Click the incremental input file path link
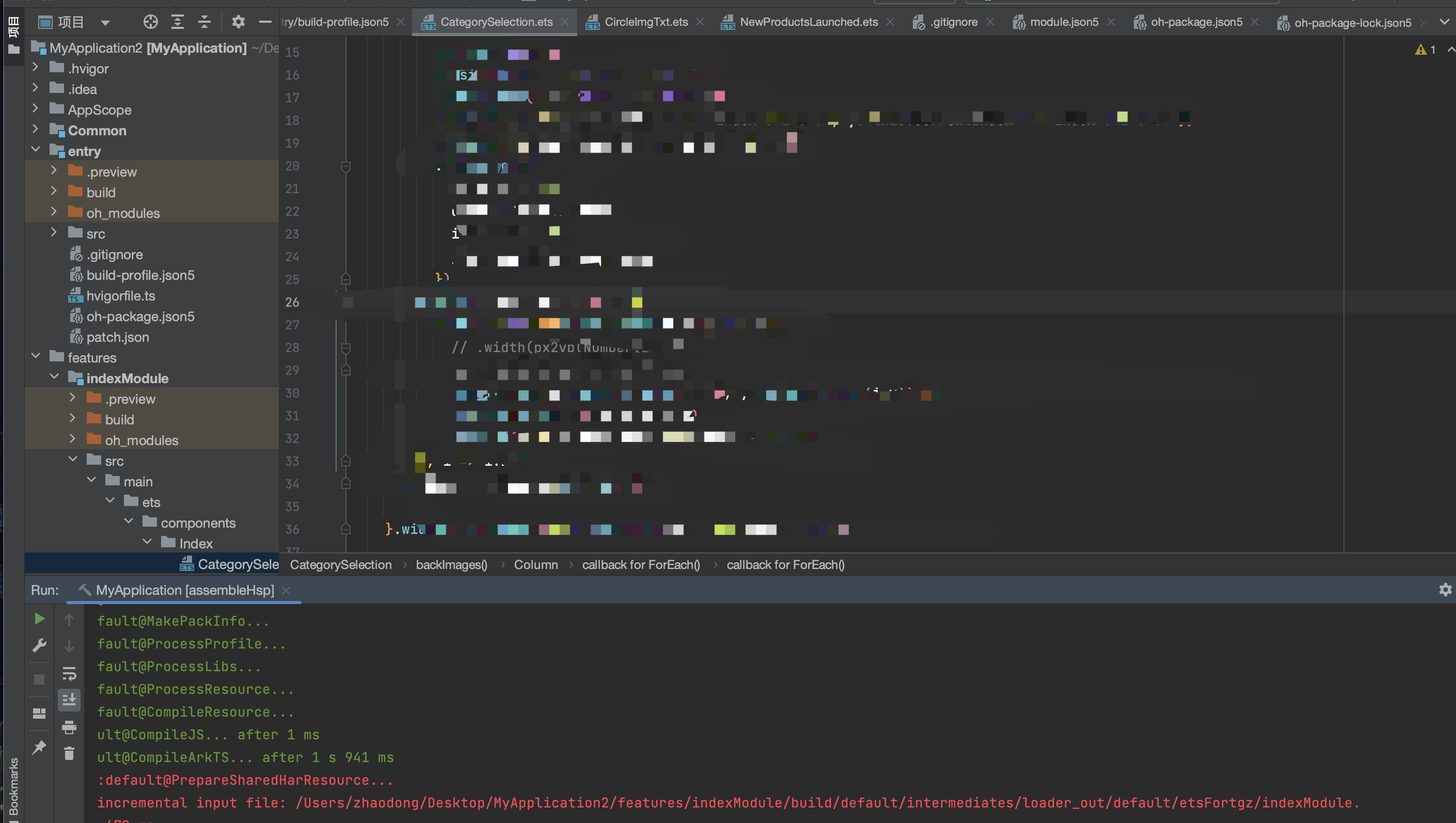Viewport: 1456px width, 823px height. click(x=827, y=803)
